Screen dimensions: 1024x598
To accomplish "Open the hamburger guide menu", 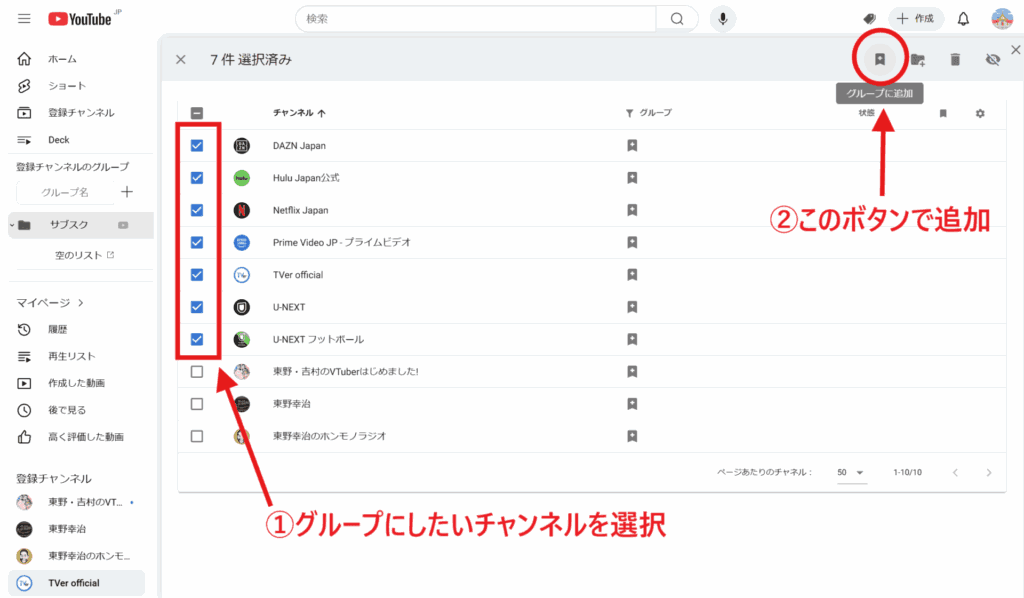I will 24,18.
